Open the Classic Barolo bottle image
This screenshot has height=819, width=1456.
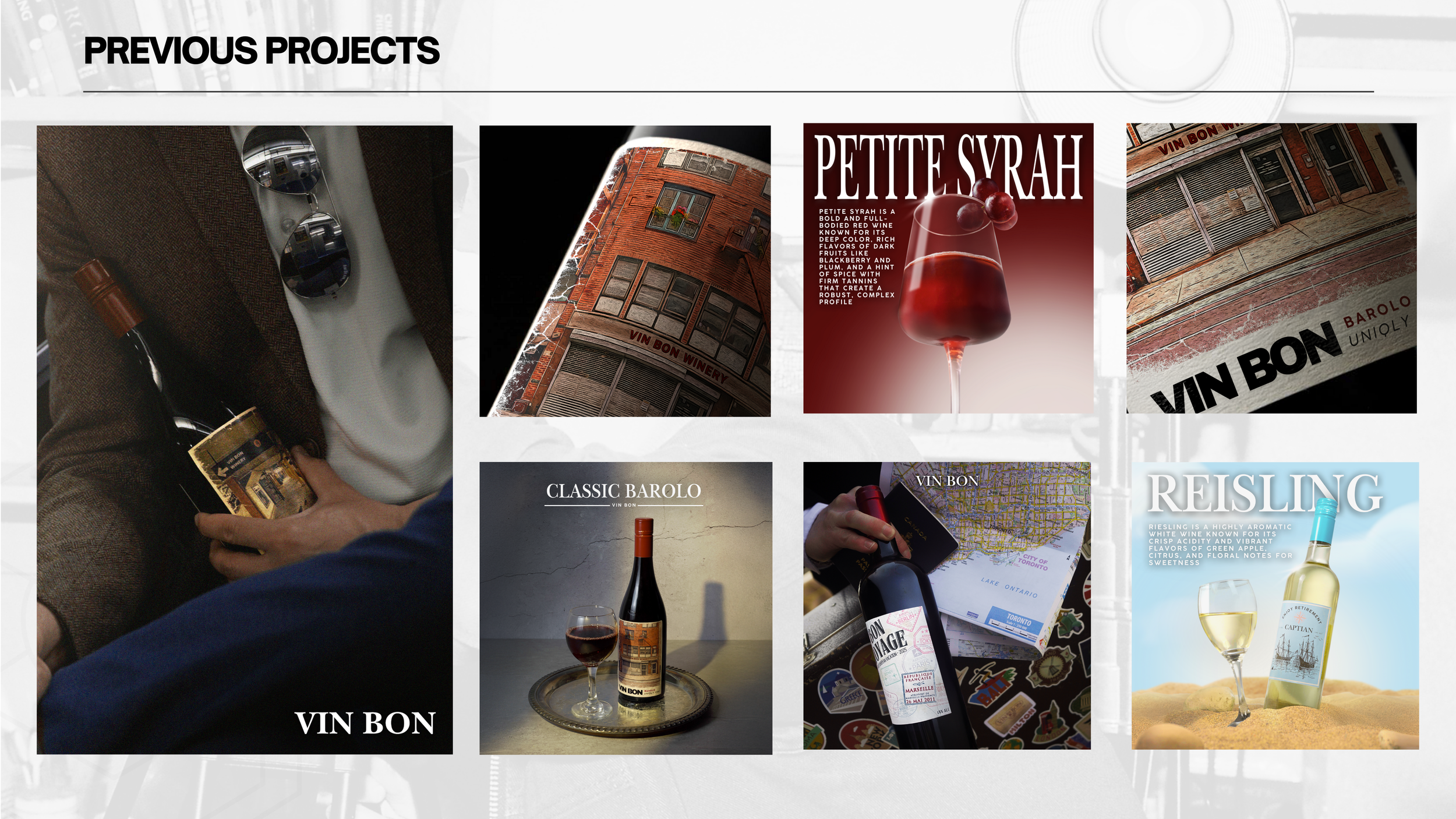(x=625, y=608)
